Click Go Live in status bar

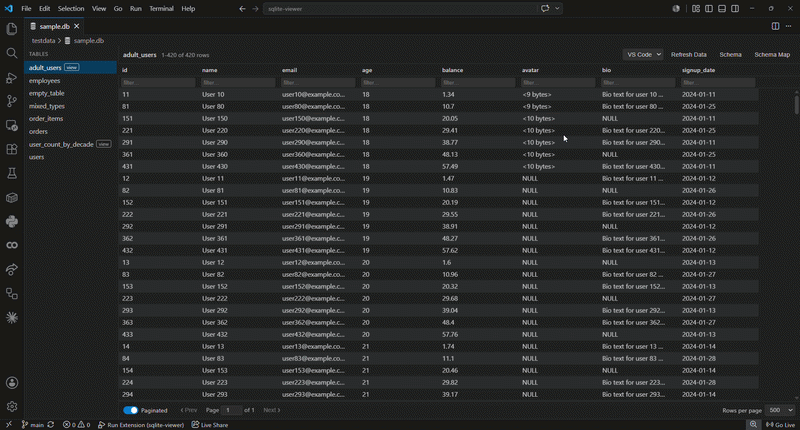[781, 425]
